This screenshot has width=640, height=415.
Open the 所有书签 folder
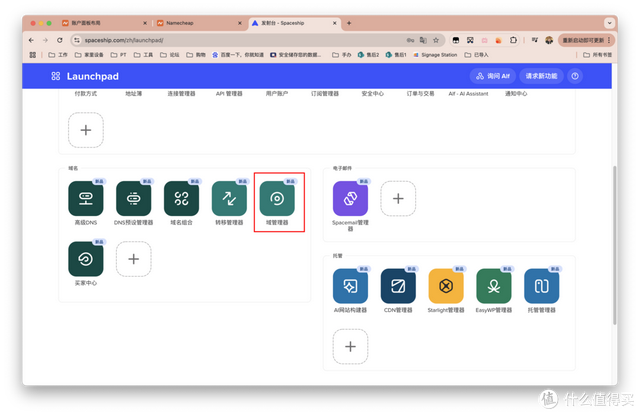click(x=598, y=55)
